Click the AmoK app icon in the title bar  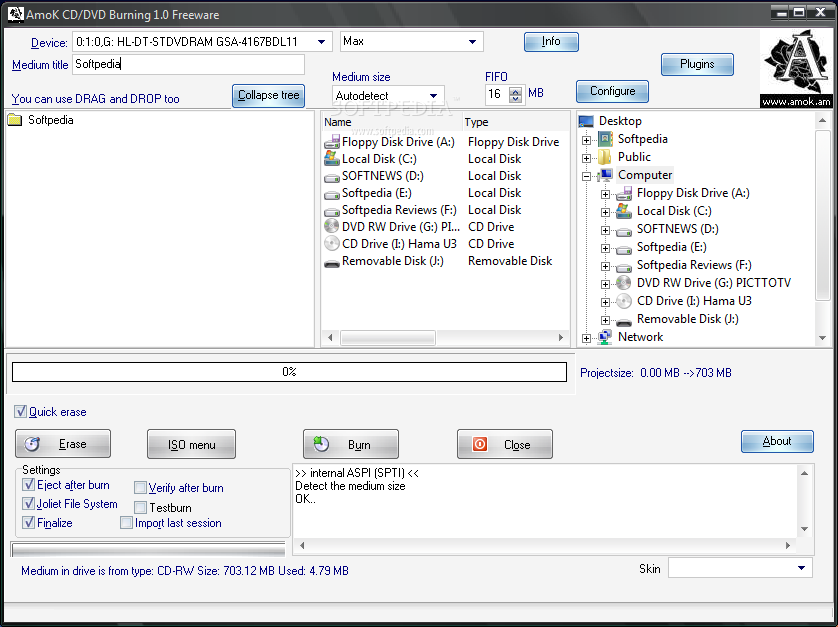[x=16, y=14]
